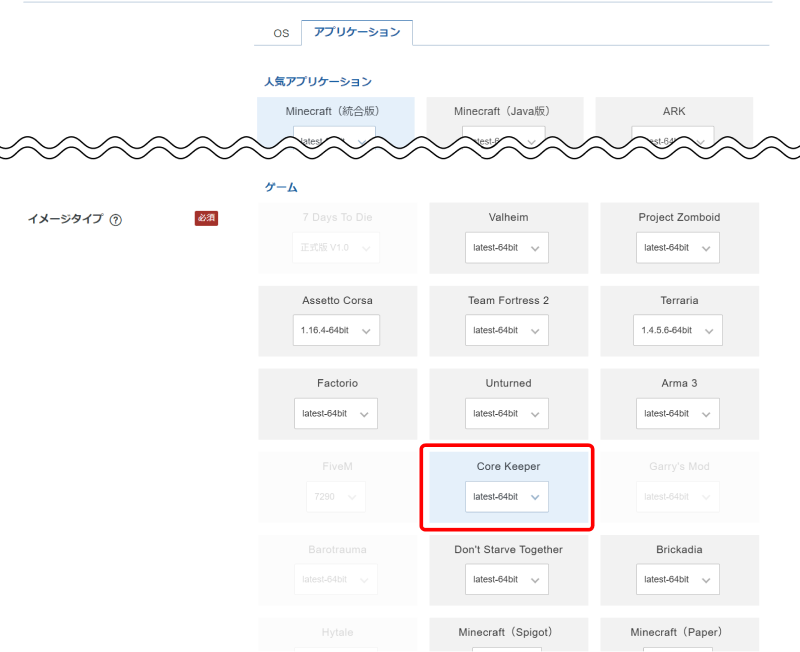Pick the Minecraft (Spigot) card

506,632
